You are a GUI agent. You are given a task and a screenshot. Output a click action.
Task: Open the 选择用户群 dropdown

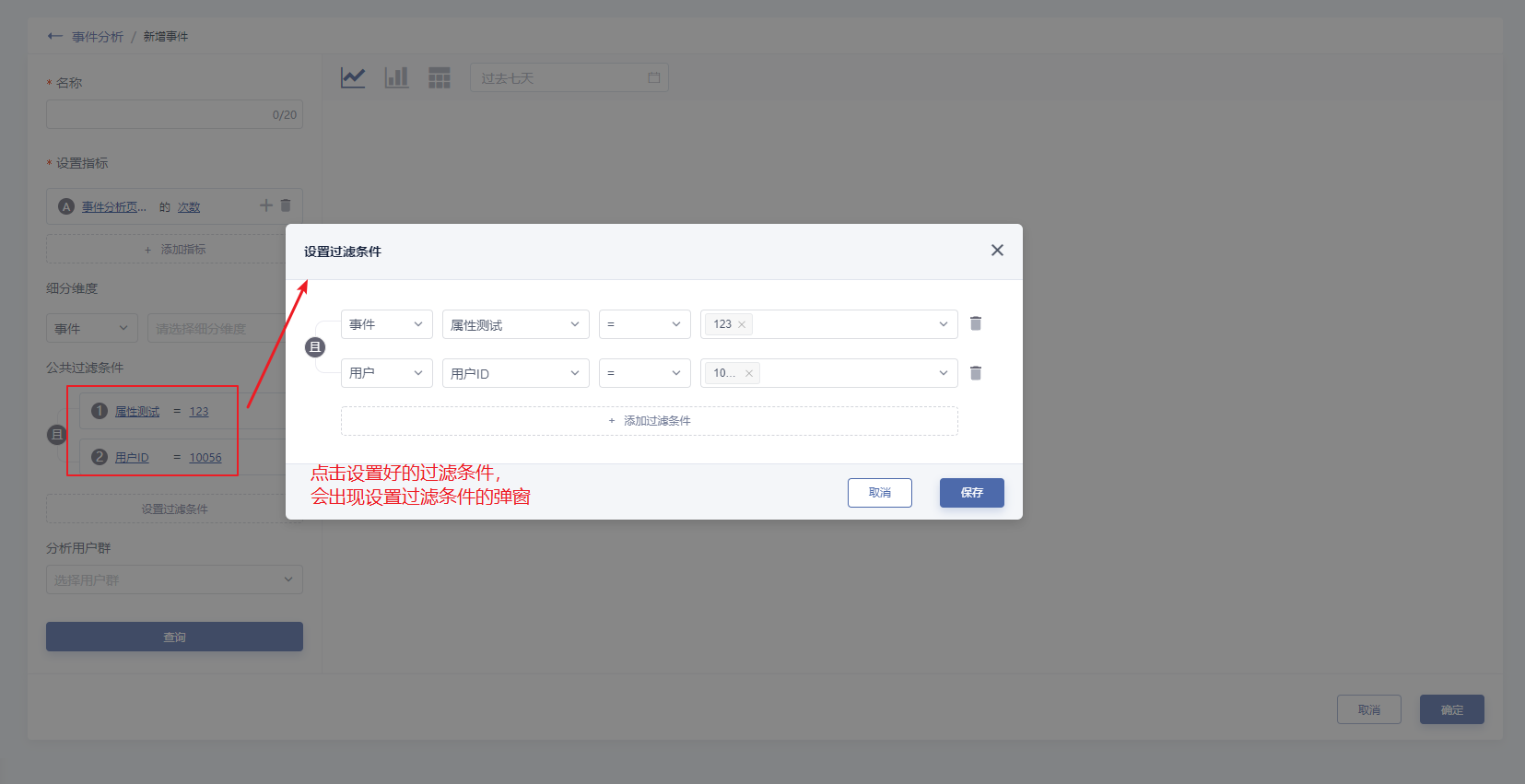click(x=174, y=579)
